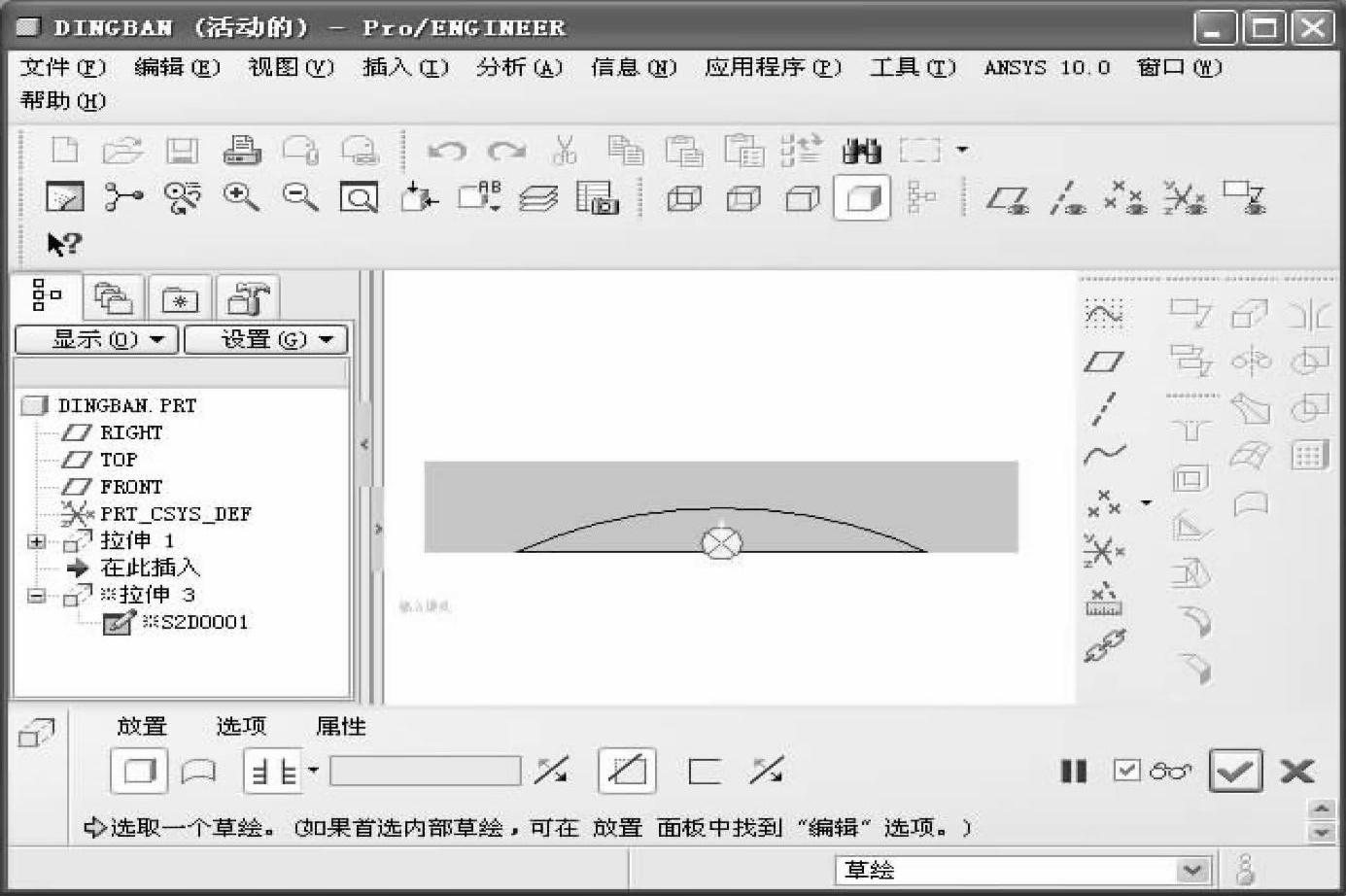Open the depth option dropdown arrow
Viewport: 1346px width, 896px height.
point(313,771)
